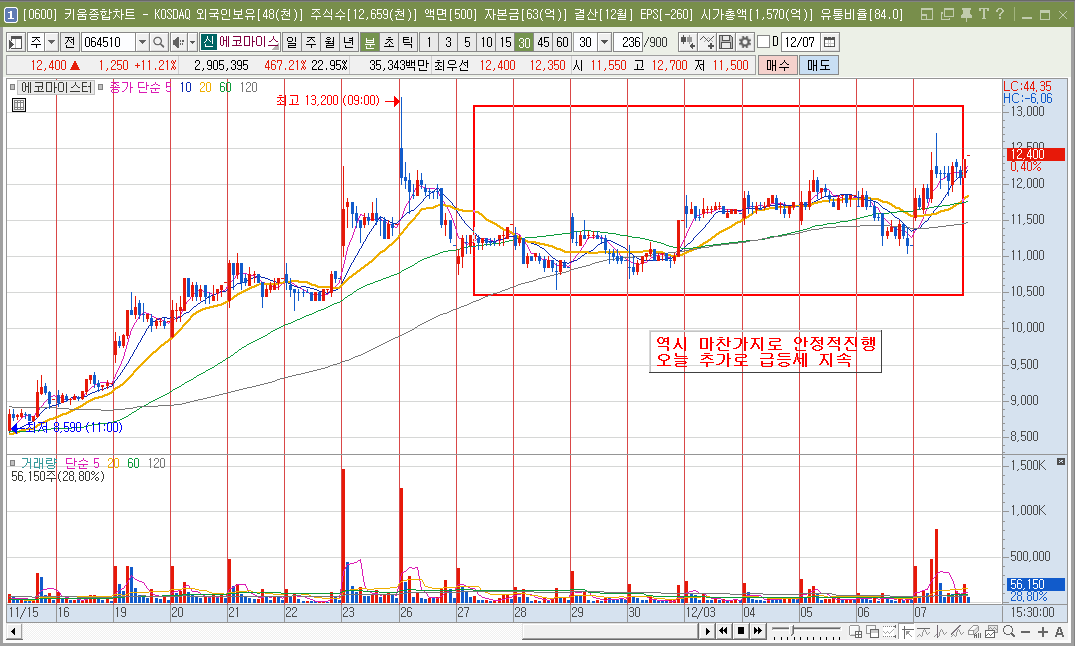Click the stock search magnifier icon
The width and height of the screenshot is (1075, 646).
(159, 42)
